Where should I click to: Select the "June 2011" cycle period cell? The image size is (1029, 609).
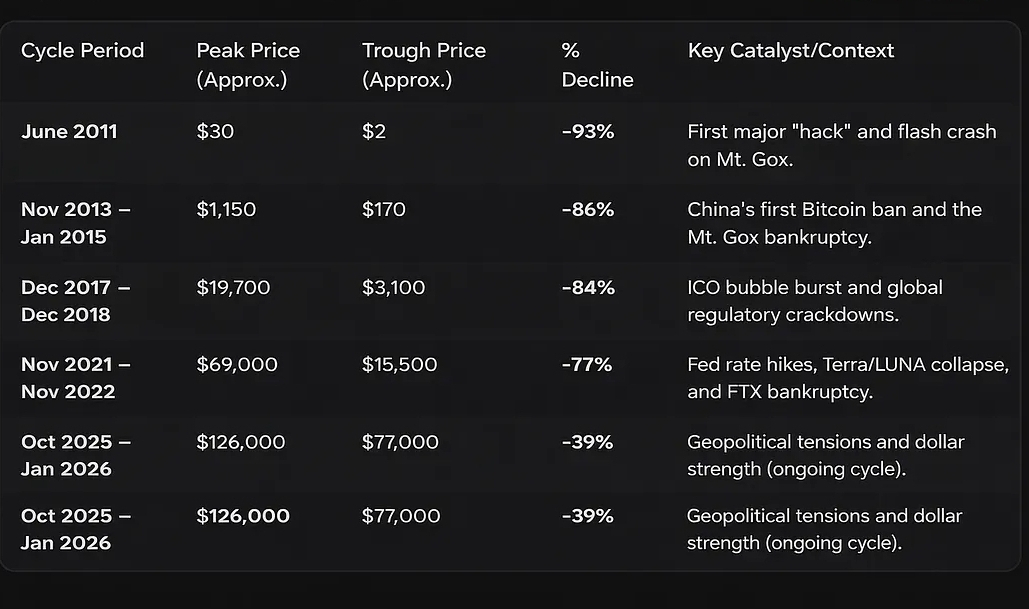click(x=69, y=131)
